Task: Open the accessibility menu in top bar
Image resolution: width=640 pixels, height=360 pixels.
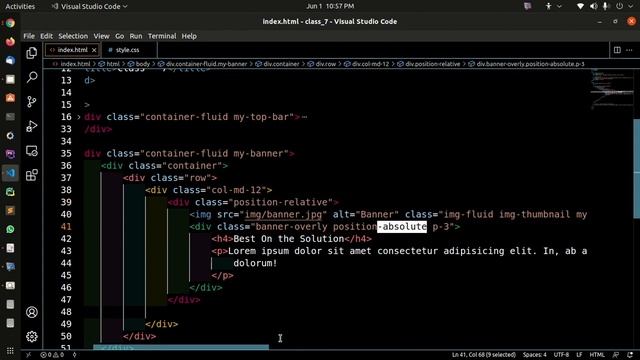Action: click(x=553, y=6)
